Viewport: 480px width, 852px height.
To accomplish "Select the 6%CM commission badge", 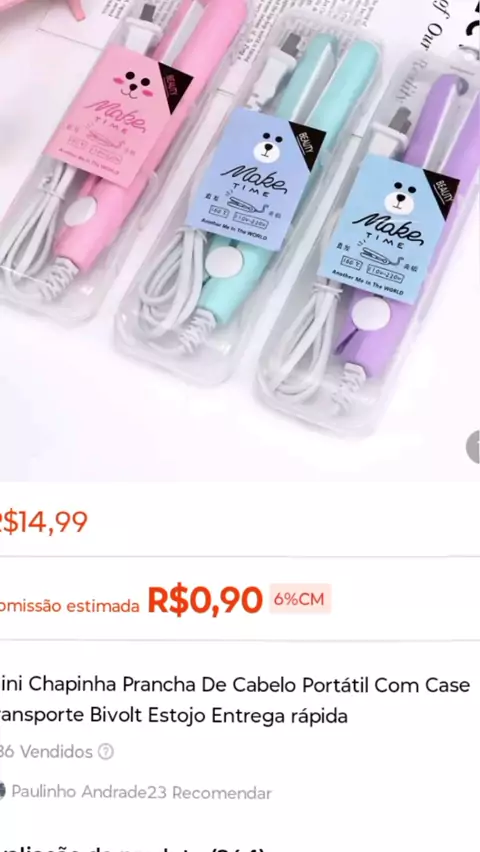I will click(300, 599).
